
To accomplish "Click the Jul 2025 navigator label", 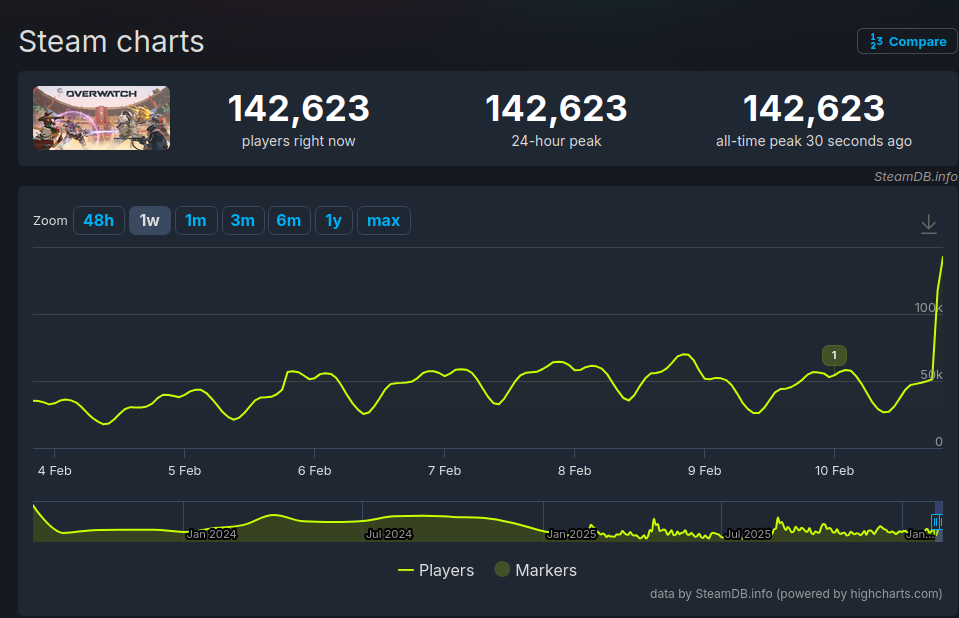I will [x=747, y=534].
